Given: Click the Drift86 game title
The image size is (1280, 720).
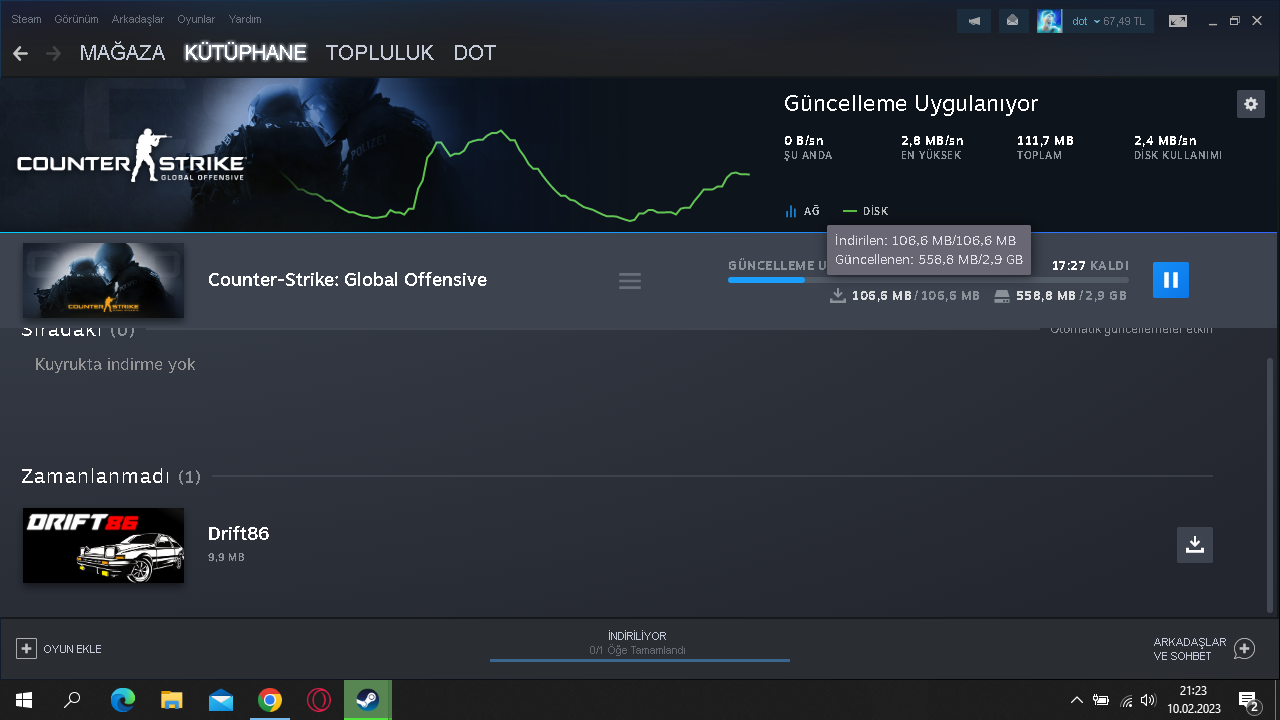Looking at the screenshot, I should (x=238, y=534).
